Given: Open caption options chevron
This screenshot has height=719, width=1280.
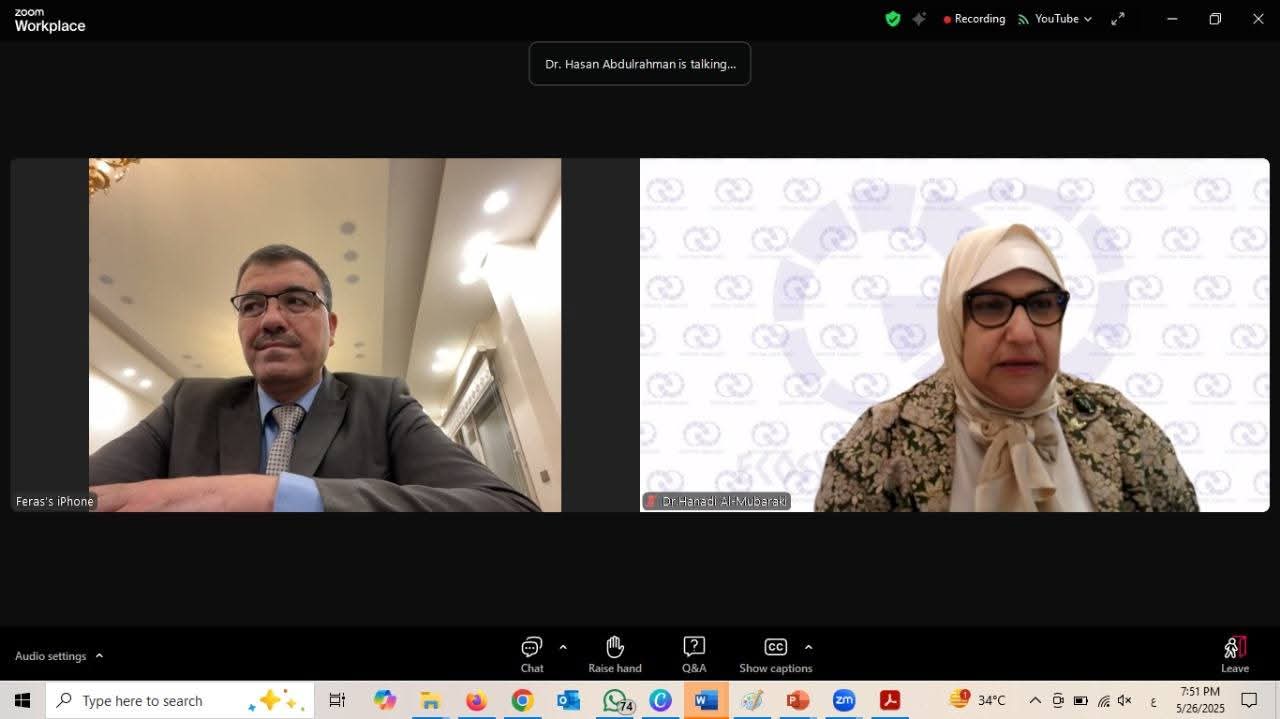Looking at the screenshot, I should (x=808, y=647).
